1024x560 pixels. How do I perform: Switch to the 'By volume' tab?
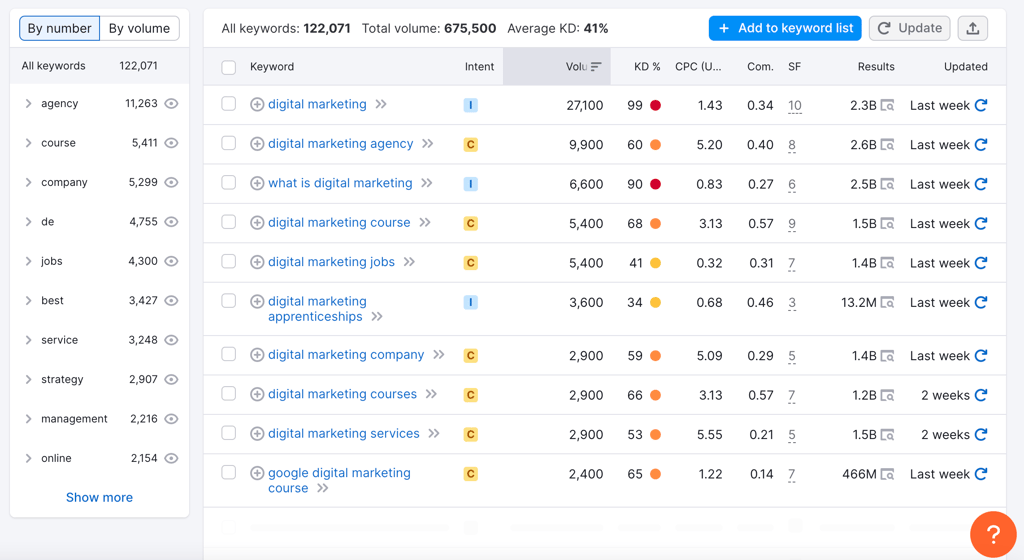(139, 29)
